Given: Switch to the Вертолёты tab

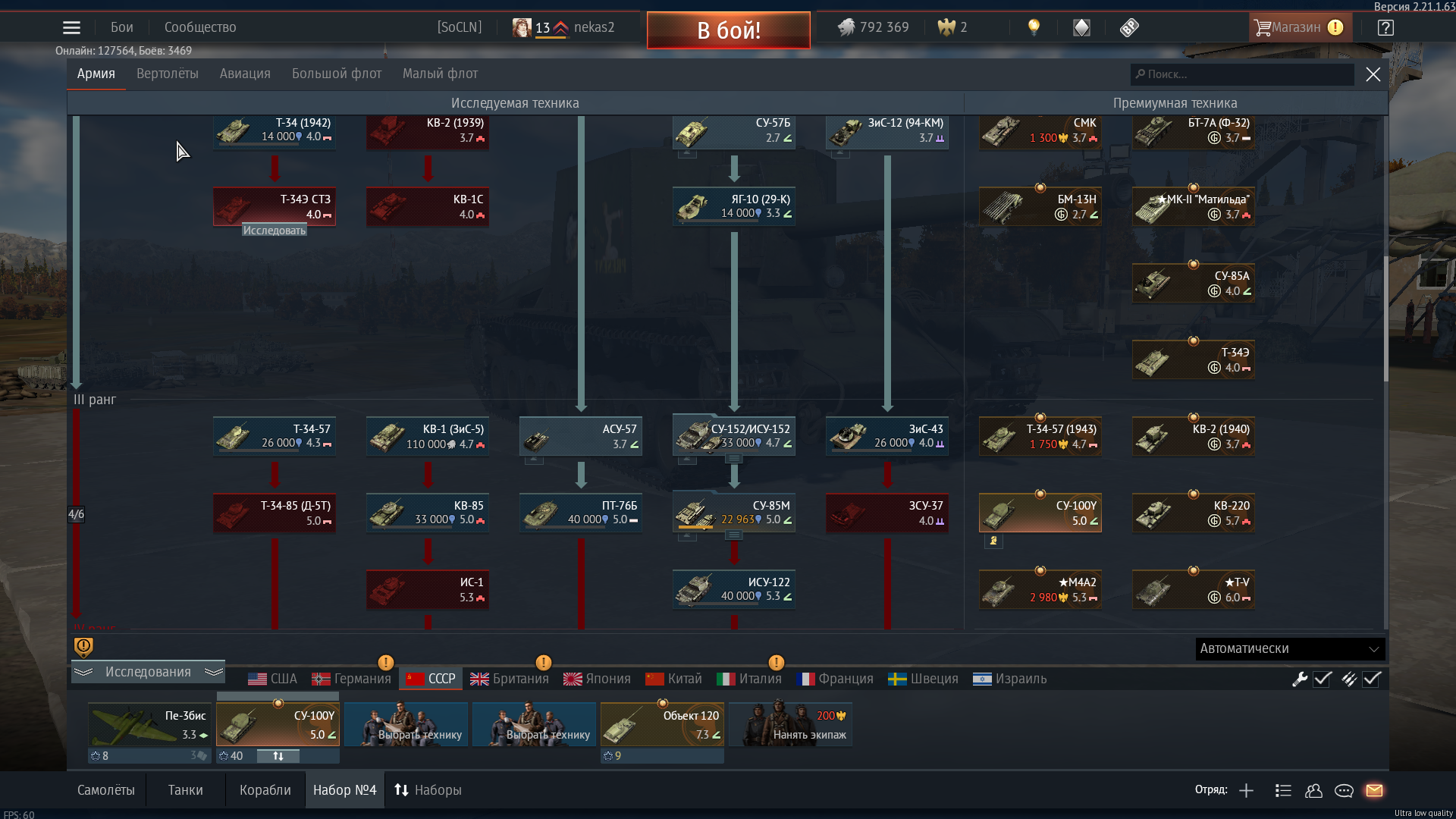Looking at the screenshot, I should [x=168, y=74].
